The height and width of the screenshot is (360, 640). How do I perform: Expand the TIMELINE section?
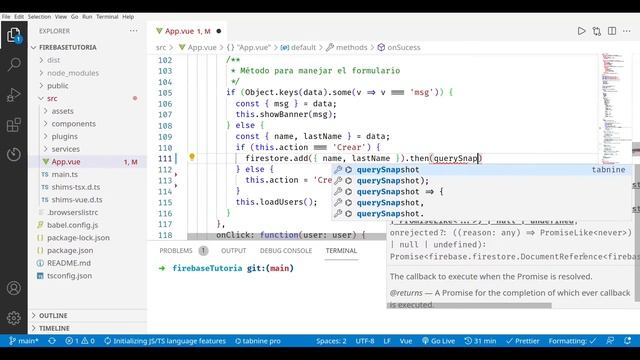(88, 328)
